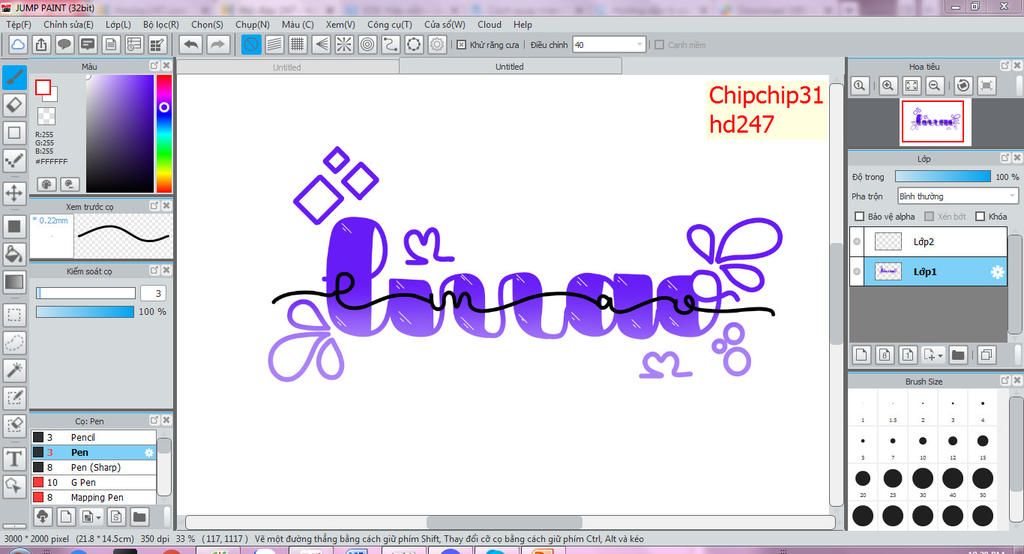Click the foreground color swatch
1024x554 pixels.
43,87
